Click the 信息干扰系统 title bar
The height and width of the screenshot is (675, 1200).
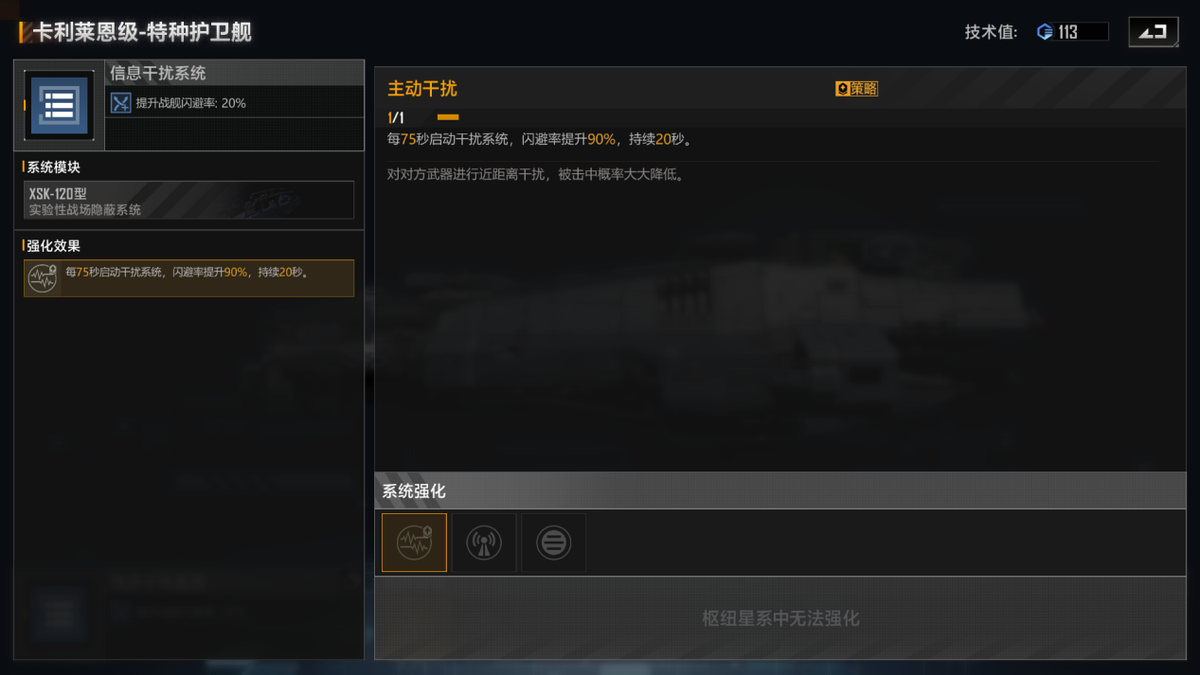pyautogui.click(x=235, y=73)
